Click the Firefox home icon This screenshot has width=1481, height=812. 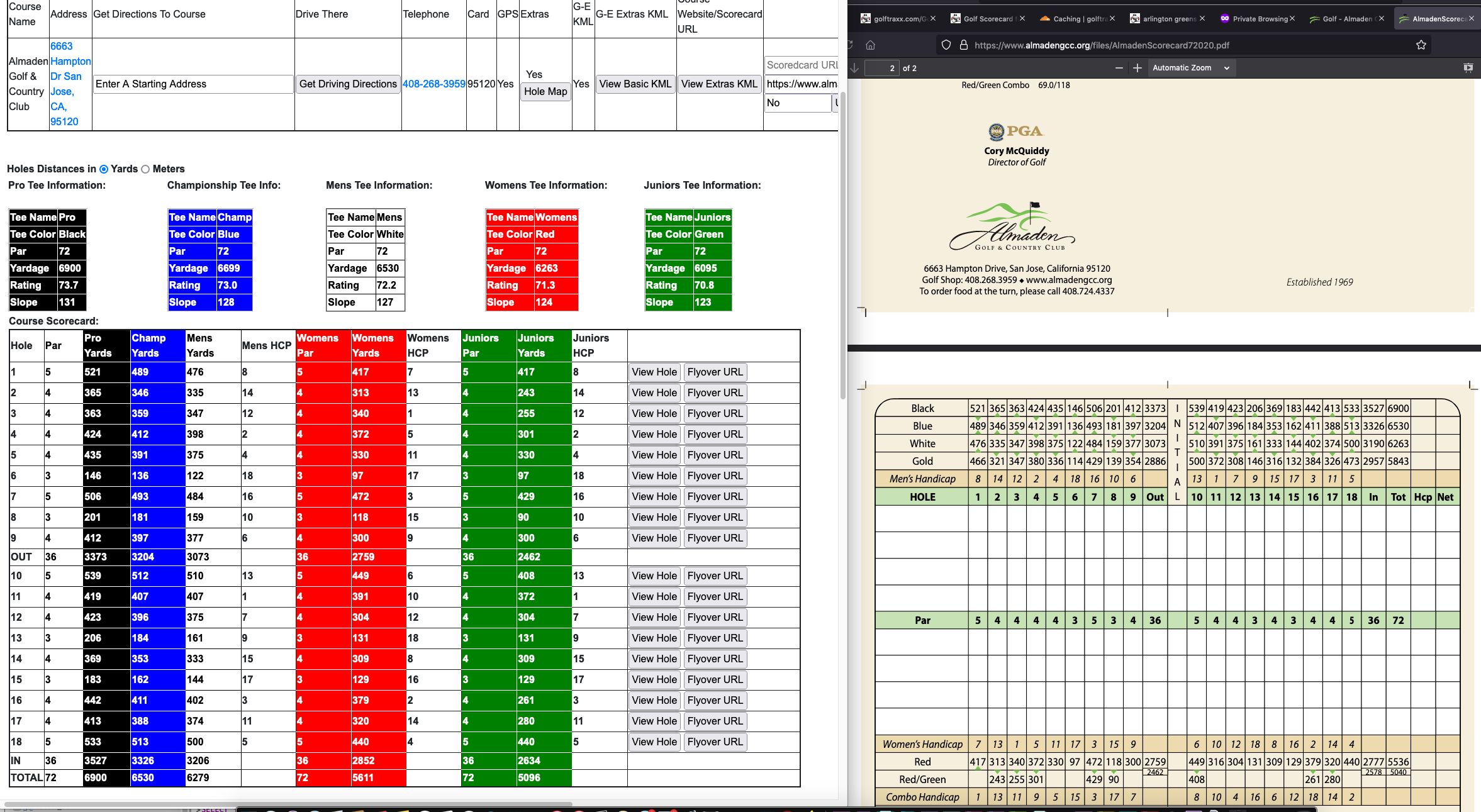click(x=871, y=45)
